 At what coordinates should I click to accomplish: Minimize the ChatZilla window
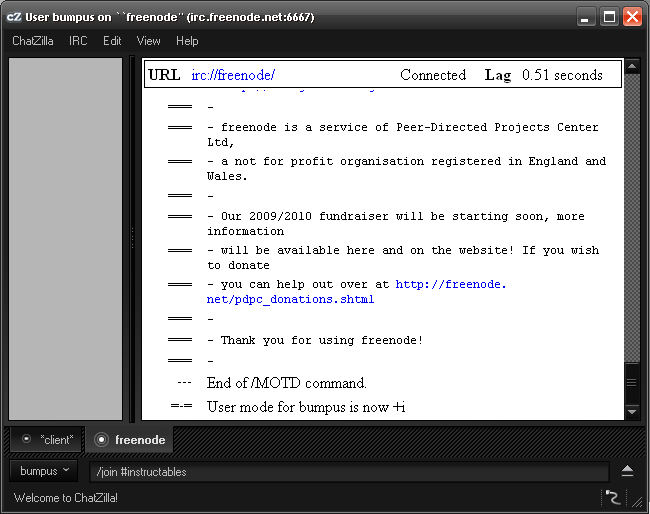coord(585,17)
